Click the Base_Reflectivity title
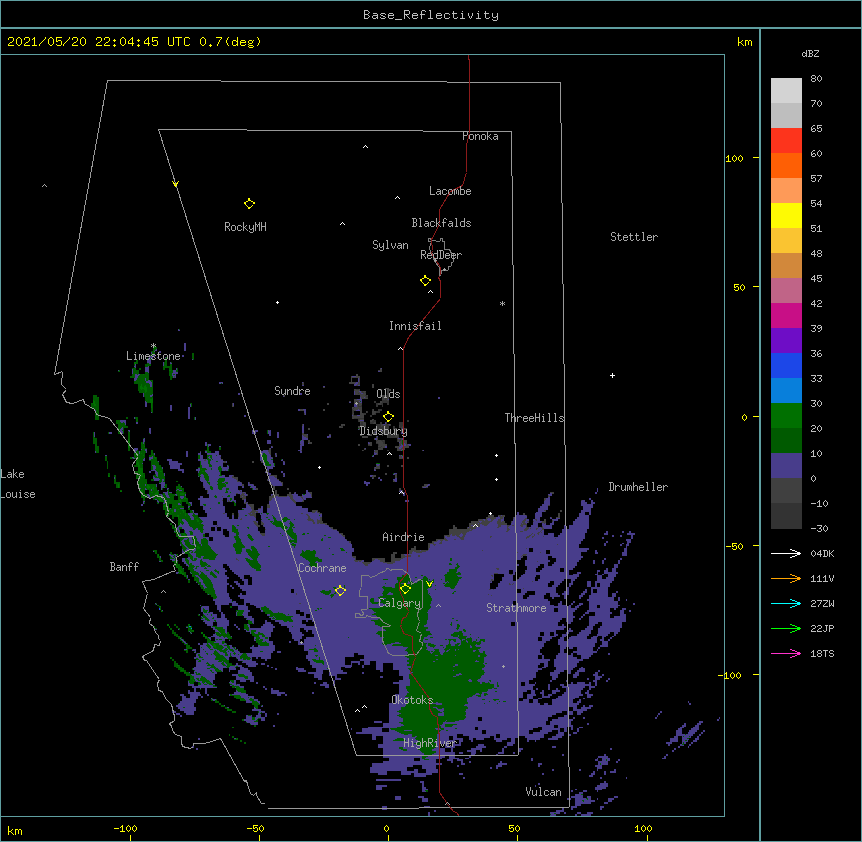 point(431,15)
